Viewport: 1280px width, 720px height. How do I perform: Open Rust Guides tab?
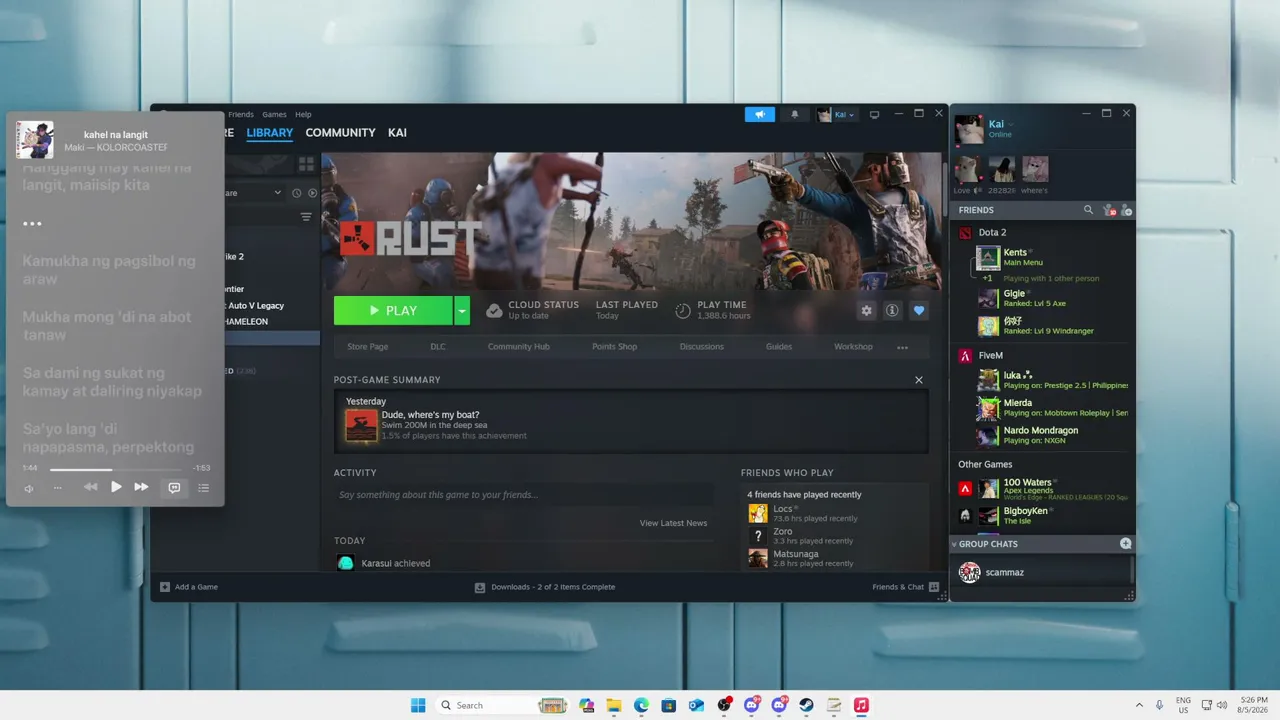(779, 347)
